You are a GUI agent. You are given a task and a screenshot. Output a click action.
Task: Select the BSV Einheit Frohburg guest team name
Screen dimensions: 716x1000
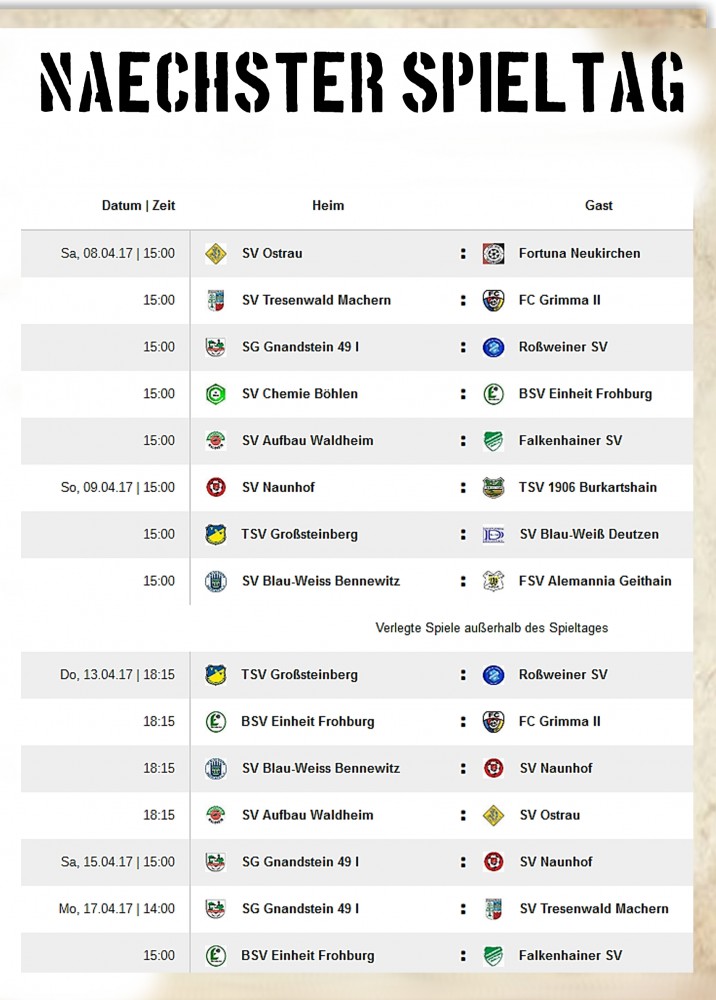pos(585,394)
